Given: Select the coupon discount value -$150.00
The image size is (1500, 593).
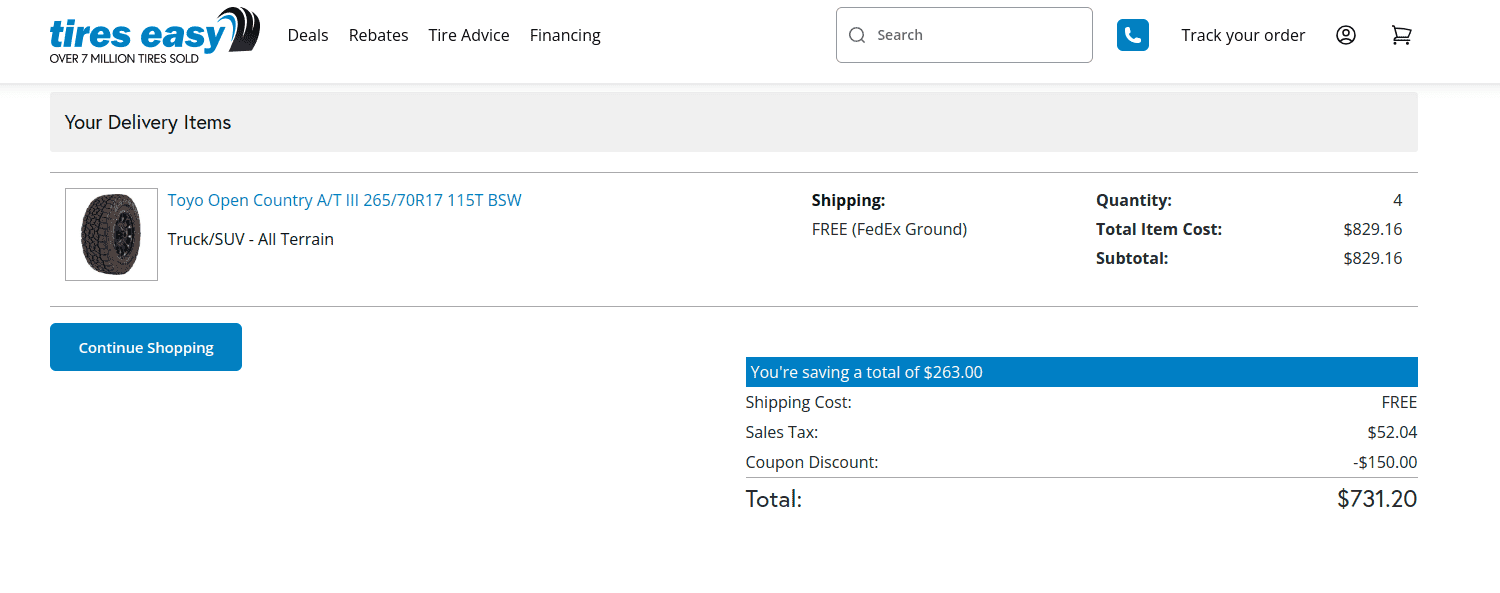Looking at the screenshot, I should [1385, 462].
